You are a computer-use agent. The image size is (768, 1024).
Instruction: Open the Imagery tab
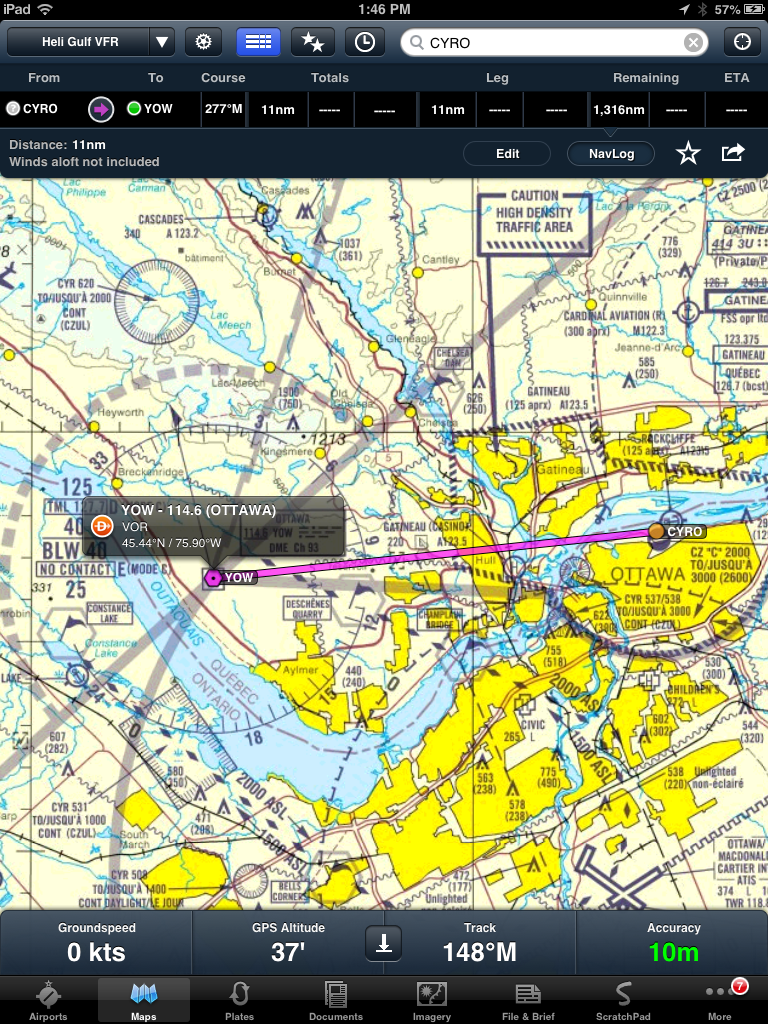pos(432,1000)
